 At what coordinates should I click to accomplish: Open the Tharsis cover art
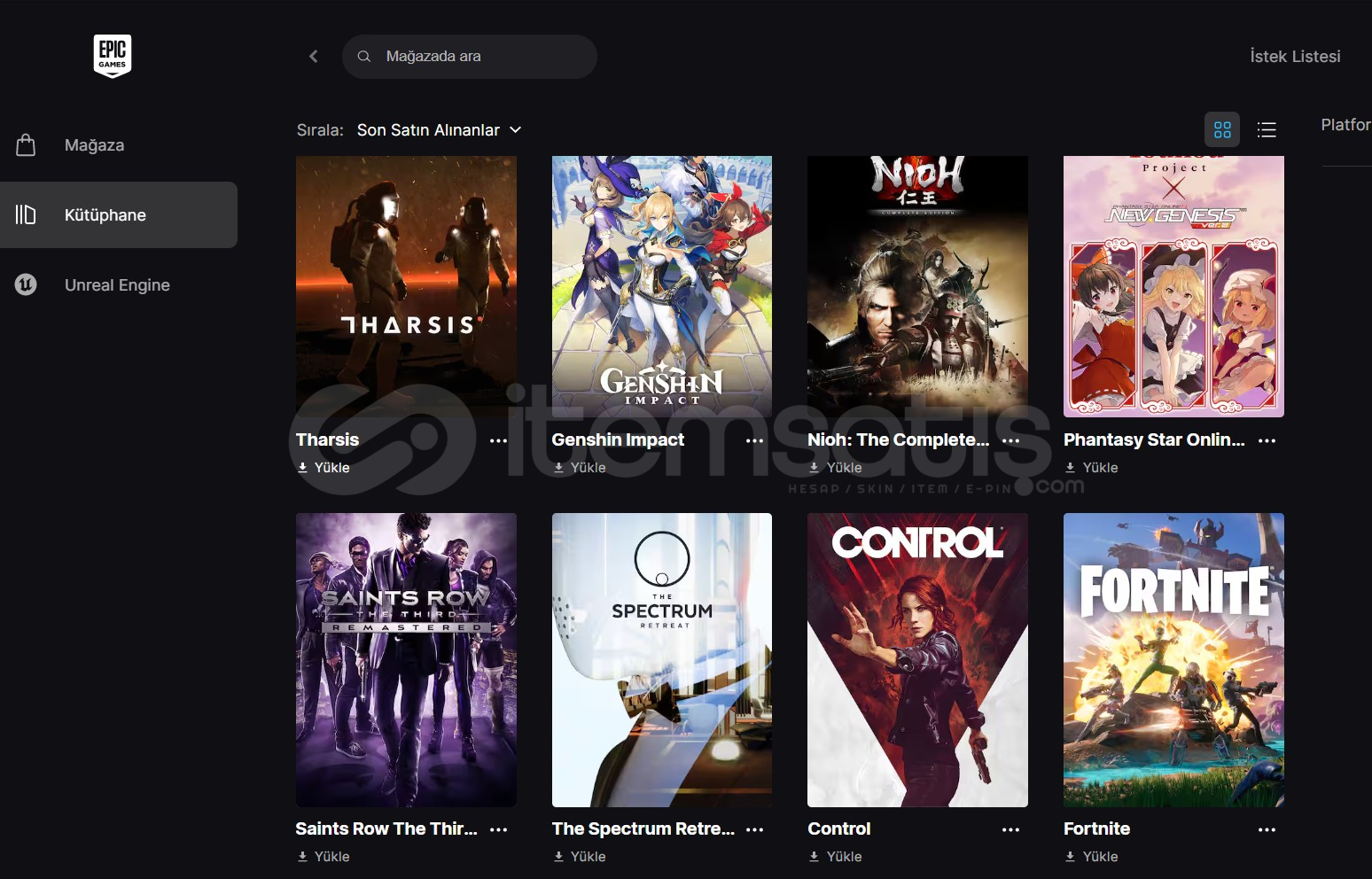(x=406, y=286)
